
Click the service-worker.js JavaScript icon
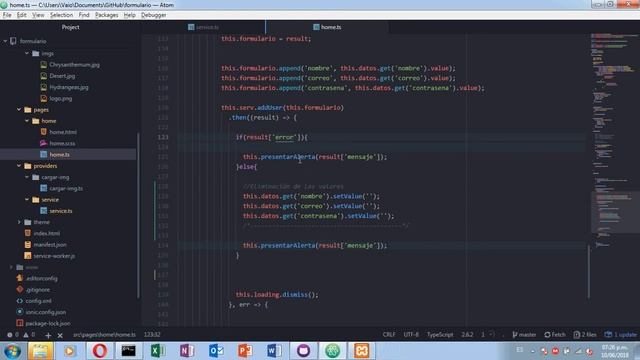point(28,256)
